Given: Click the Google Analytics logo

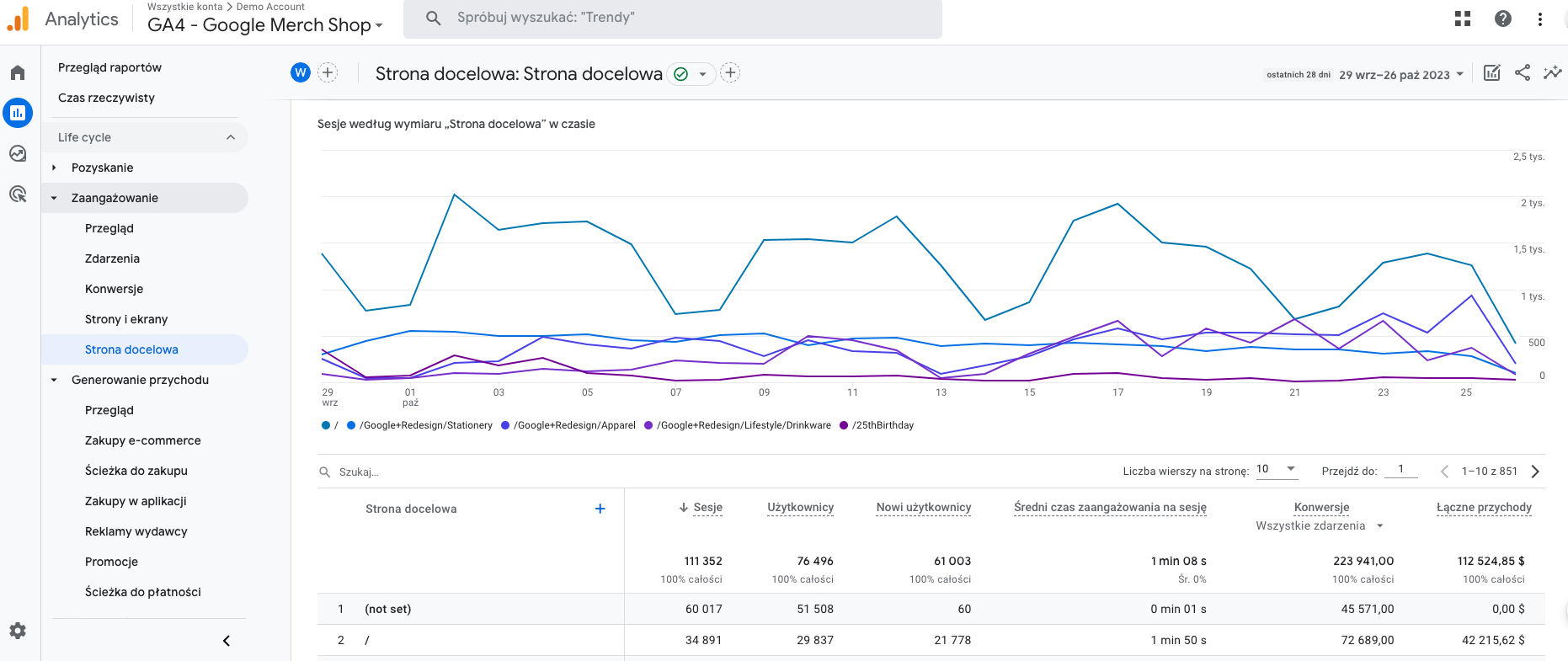Looking at the screenshot, I should pos(18,19).
